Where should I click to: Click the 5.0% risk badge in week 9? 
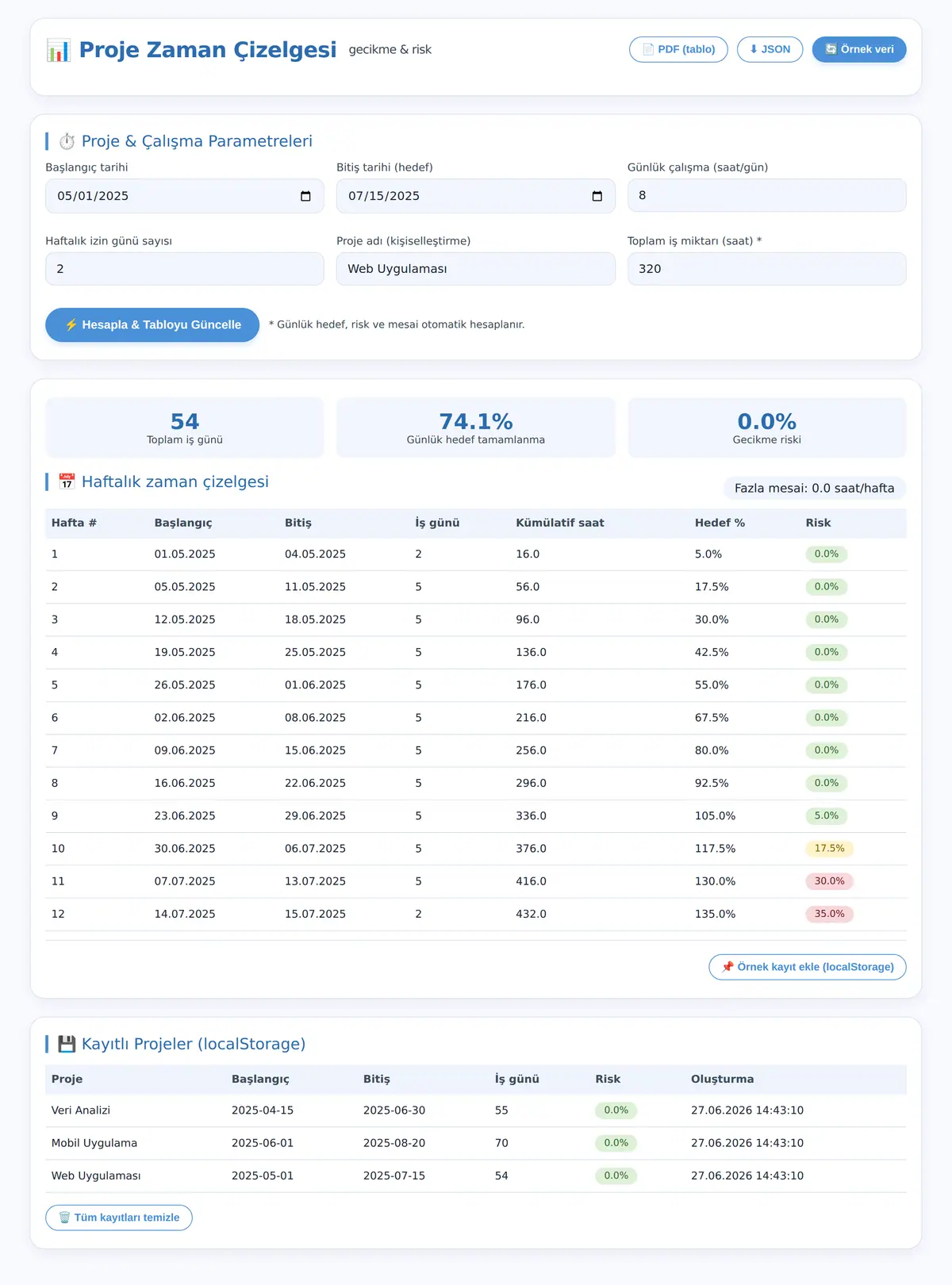(827, 815)
